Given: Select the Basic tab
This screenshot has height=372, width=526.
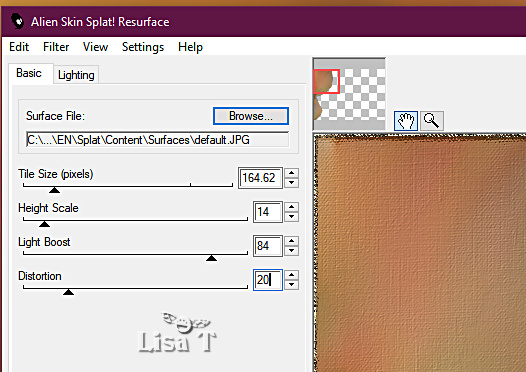Looking at the screenshot, I should [x=29, y=73].
